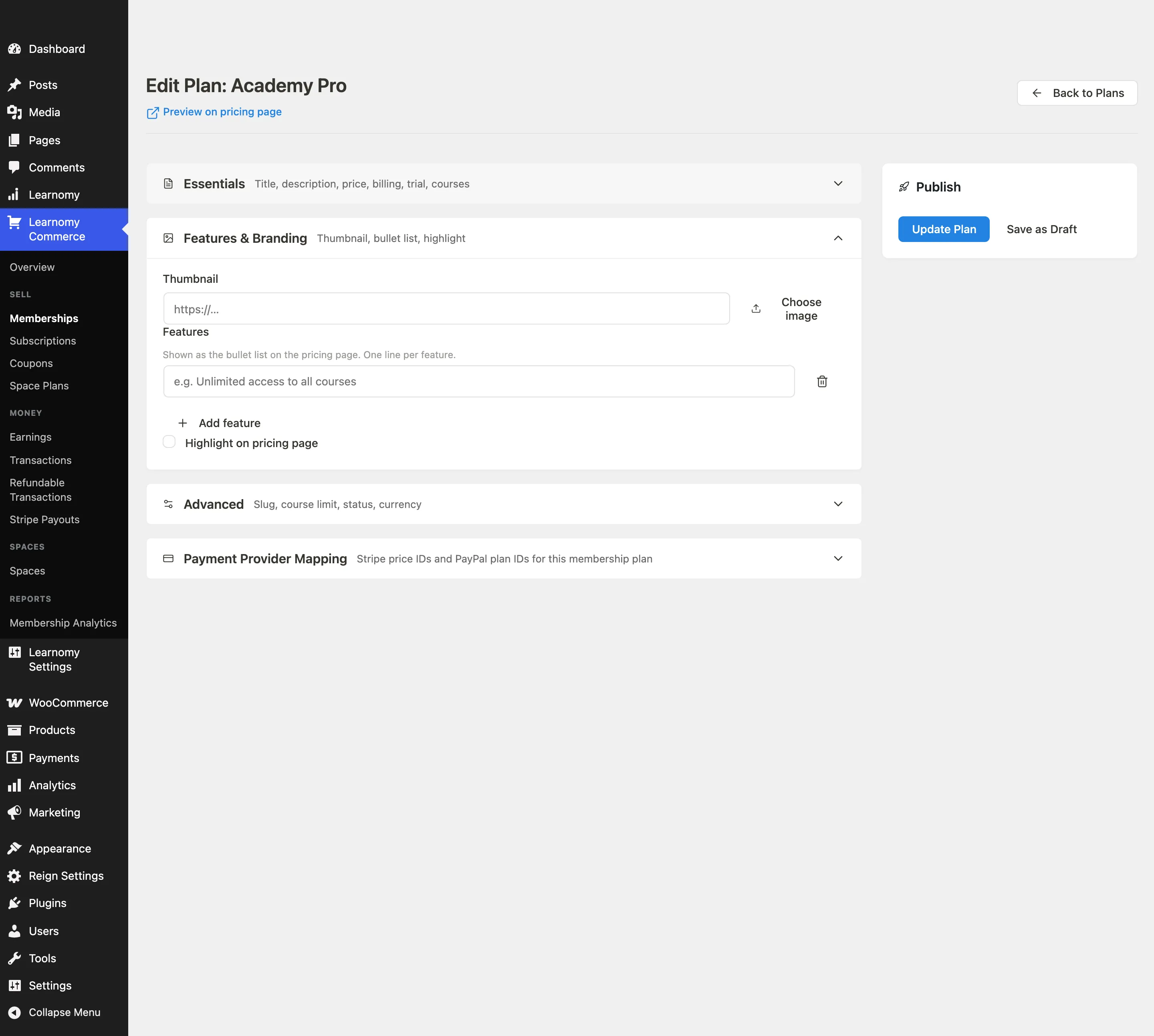Toggle Payment Provider Mapping header title
Viewport: 1154px width, 1036px height.
pos(265,558)
